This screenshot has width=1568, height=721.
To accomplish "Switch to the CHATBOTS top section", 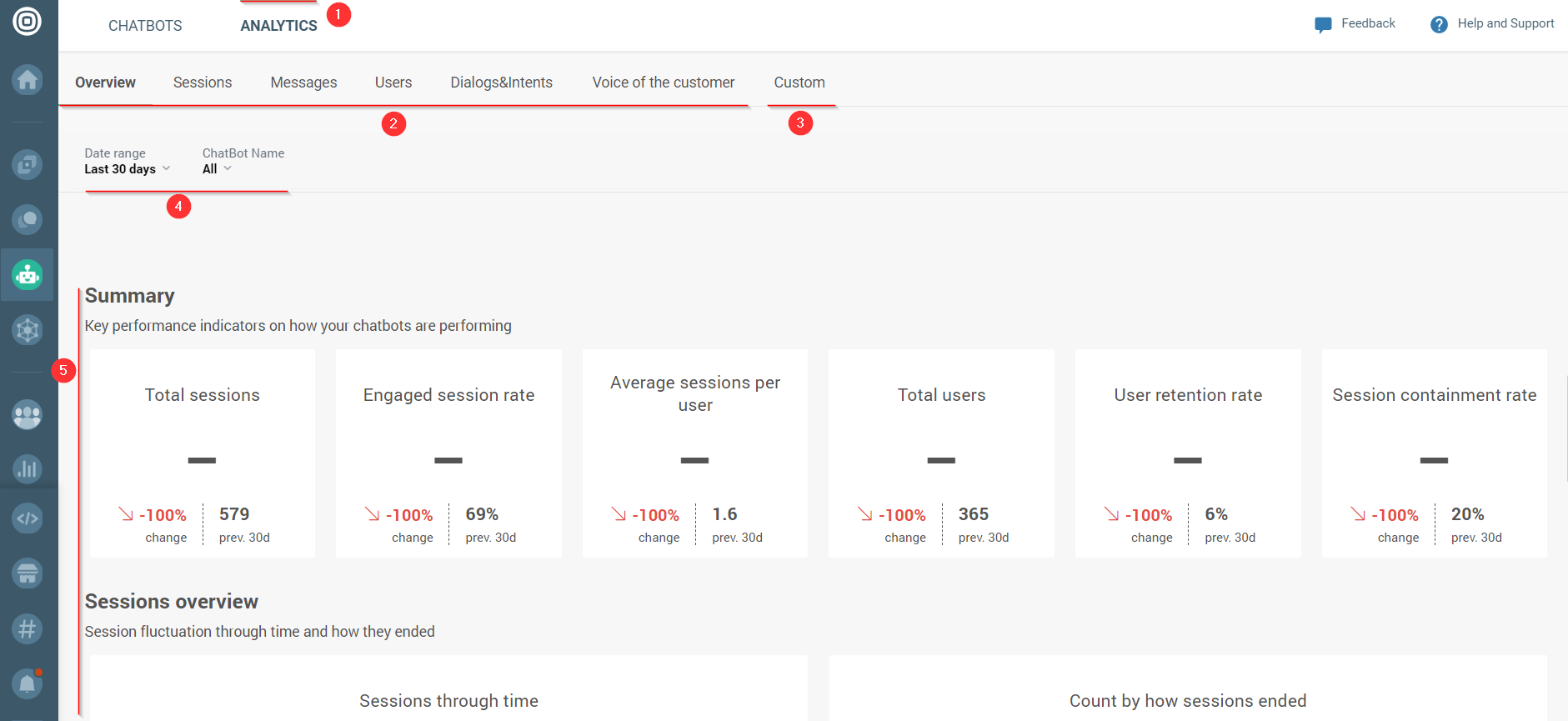I will [x=145, y=26].
